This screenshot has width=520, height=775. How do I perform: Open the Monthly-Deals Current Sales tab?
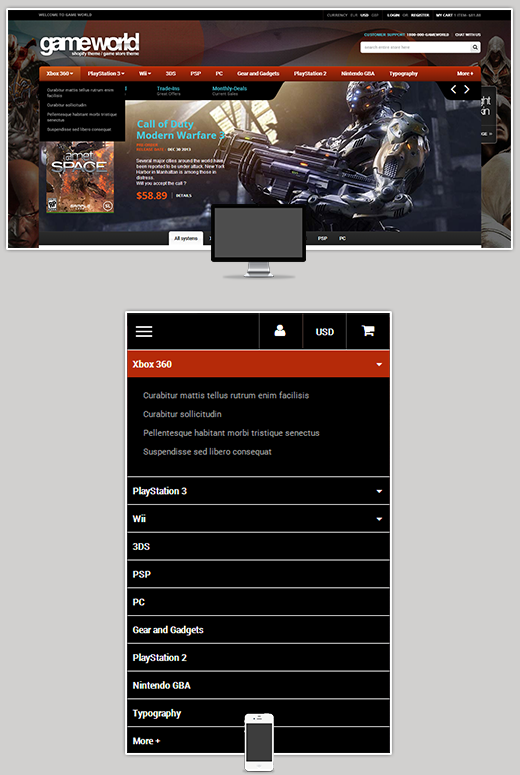(229, 91)
